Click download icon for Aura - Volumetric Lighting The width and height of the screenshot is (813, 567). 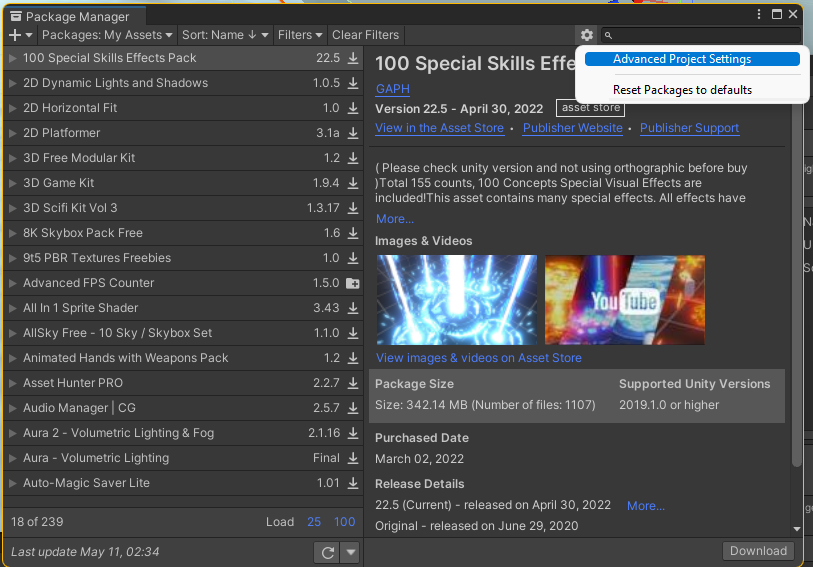pos(353,458)
